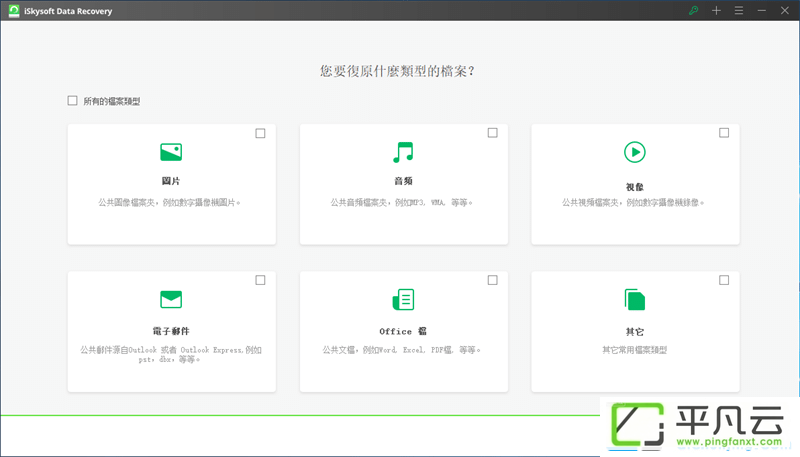800x457 pixels.
Task: Check the 所有的檔案類型 checkbox
Action: (x=72, y=100)
